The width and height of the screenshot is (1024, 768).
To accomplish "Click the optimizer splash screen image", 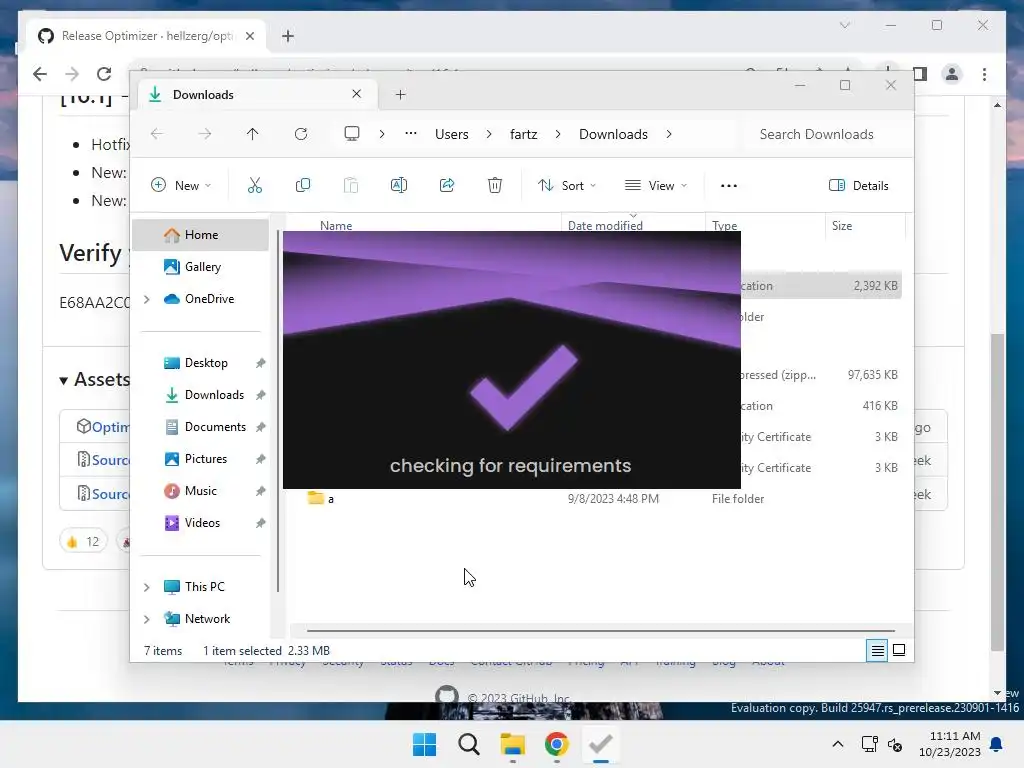I will click(511, 360).
